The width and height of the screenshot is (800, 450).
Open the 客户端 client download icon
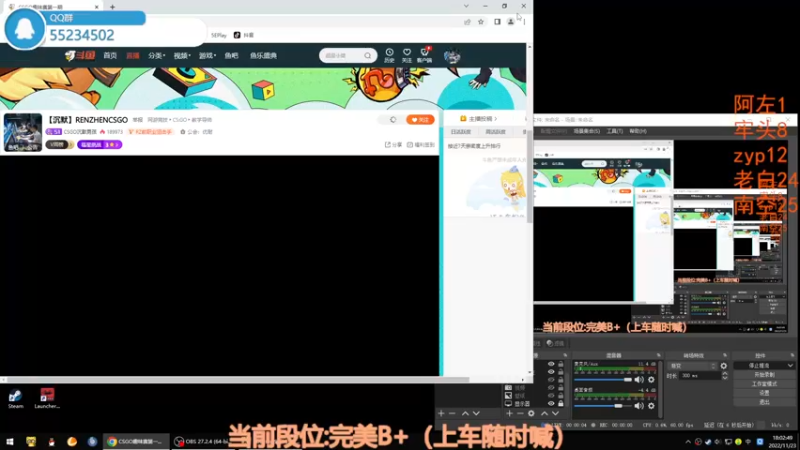click(424, 55)
